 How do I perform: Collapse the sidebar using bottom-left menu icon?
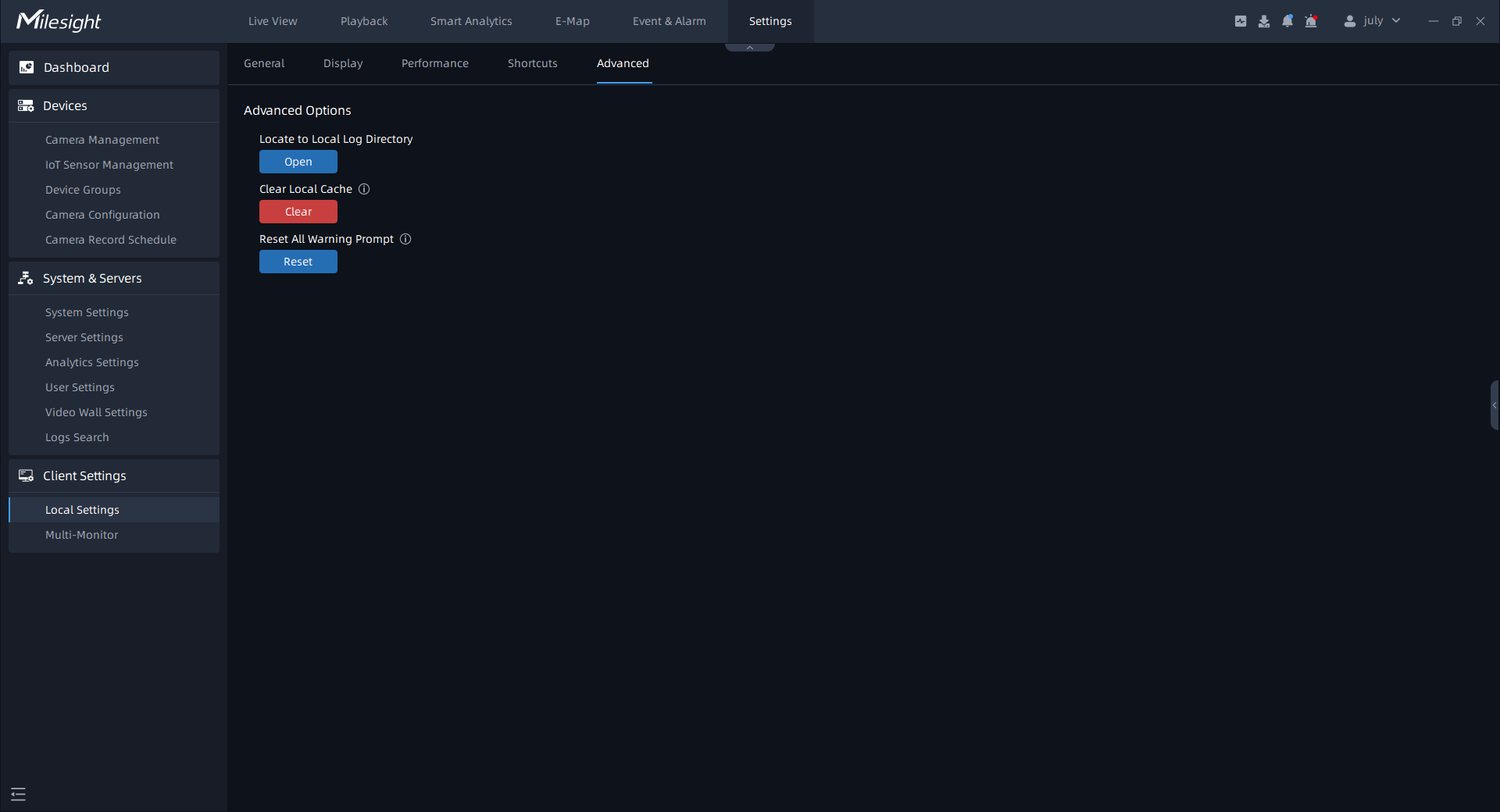coord(19,794)
